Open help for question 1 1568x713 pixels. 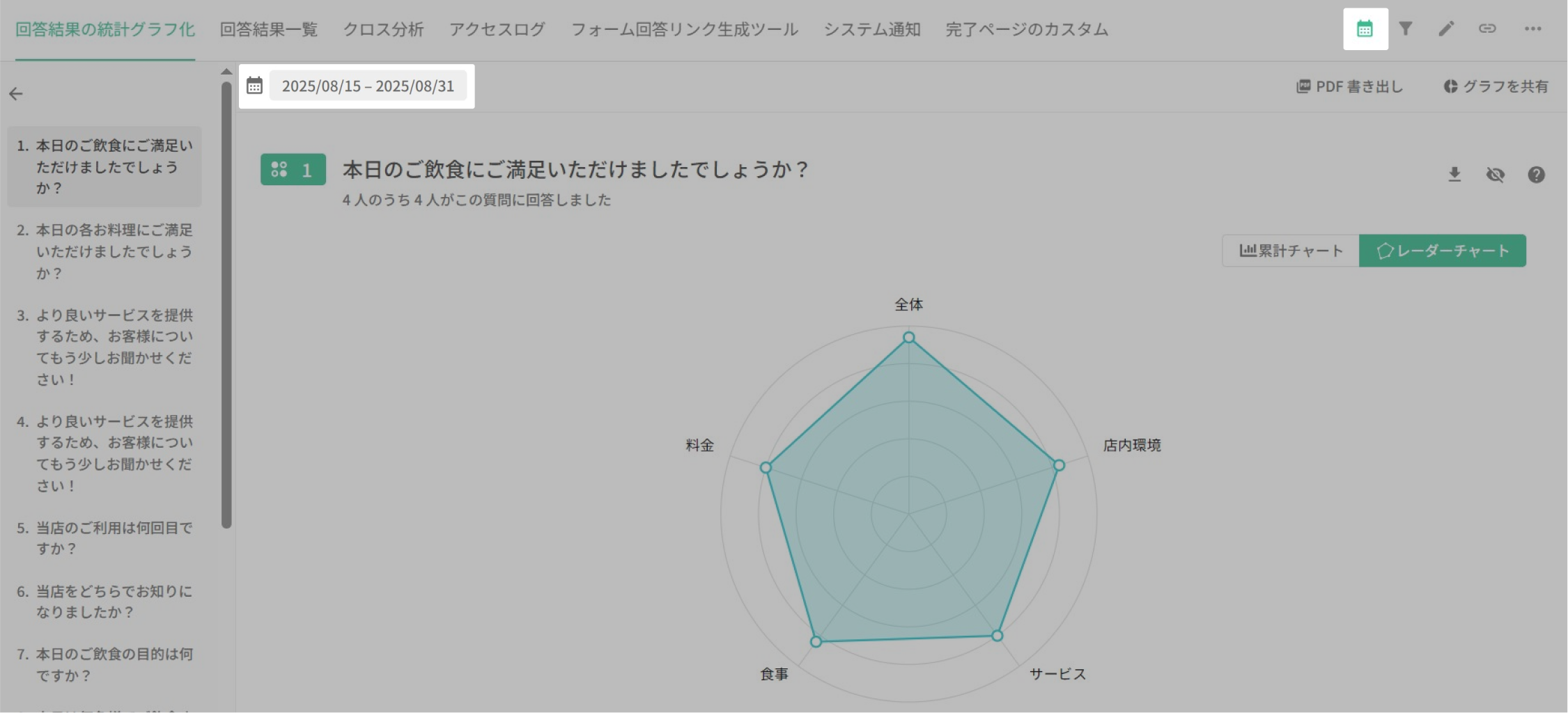click(x=1536, y=174)
